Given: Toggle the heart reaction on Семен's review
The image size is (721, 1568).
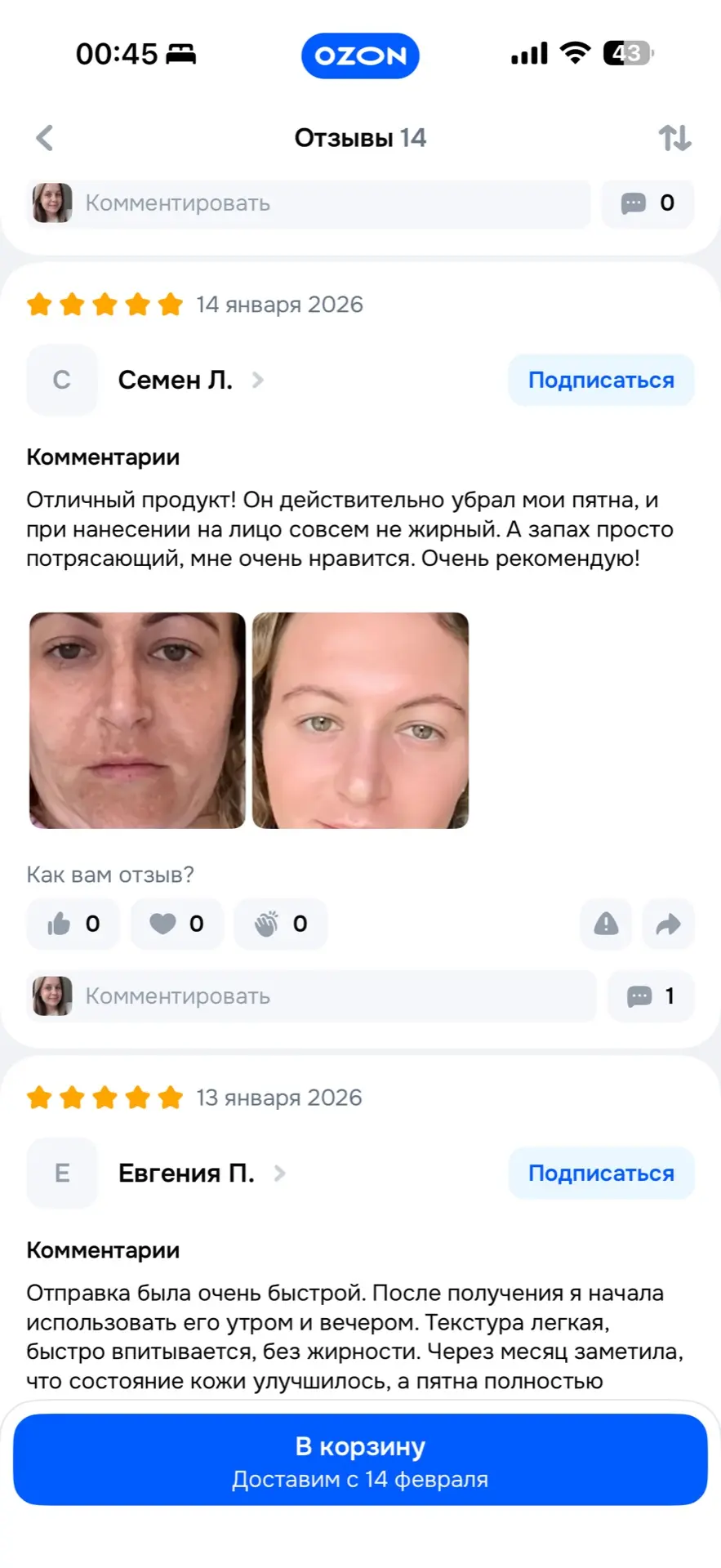Looking at the screenshot, I should click(177, 924).
